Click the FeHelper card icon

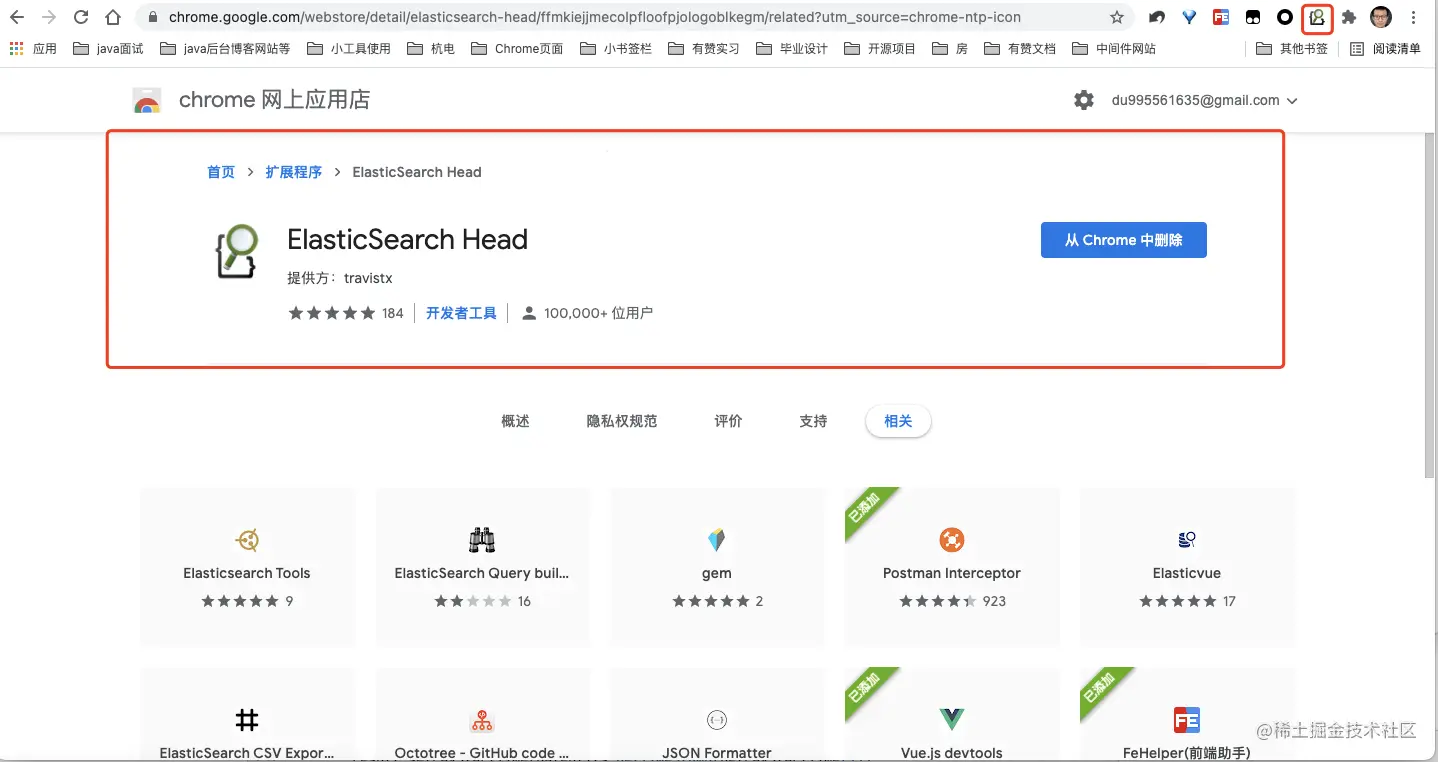click(x=1187, y=720)
